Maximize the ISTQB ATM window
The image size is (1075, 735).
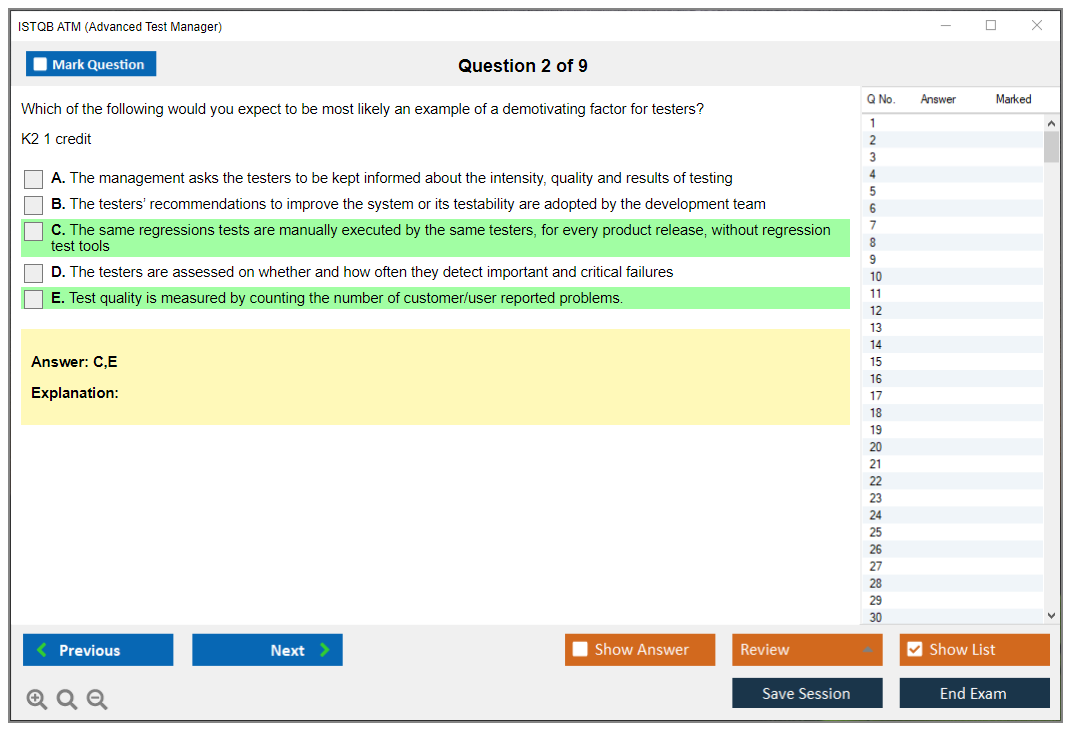coord(991,26)
